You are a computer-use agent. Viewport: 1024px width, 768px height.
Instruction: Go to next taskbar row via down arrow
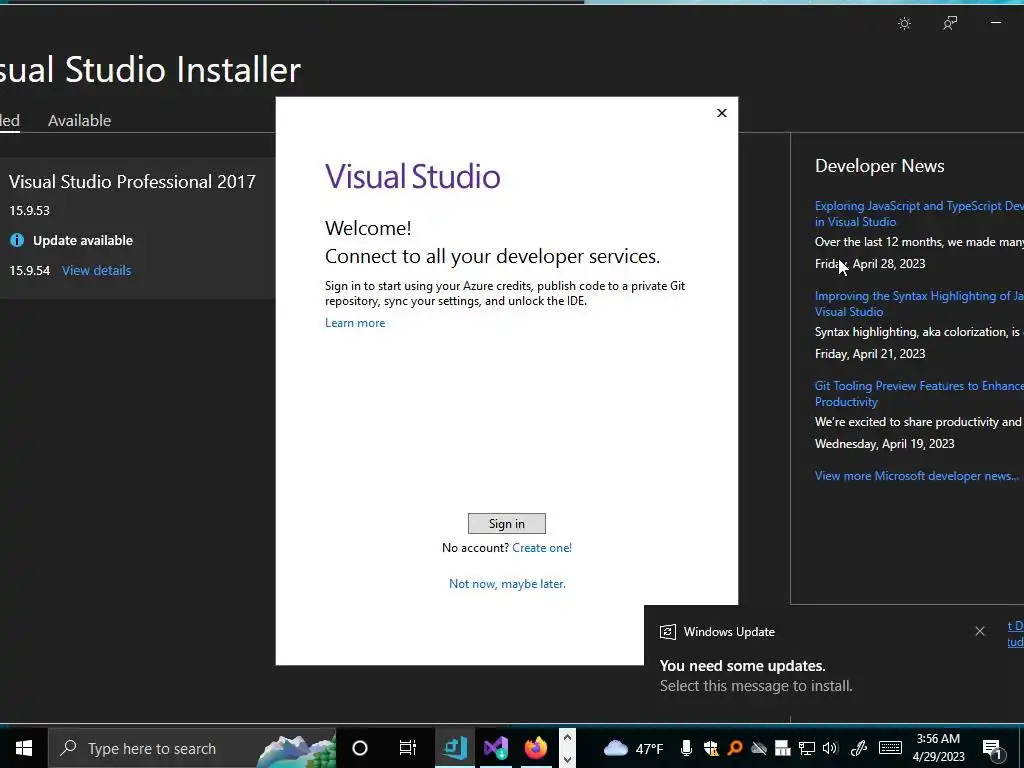(567, 760)
